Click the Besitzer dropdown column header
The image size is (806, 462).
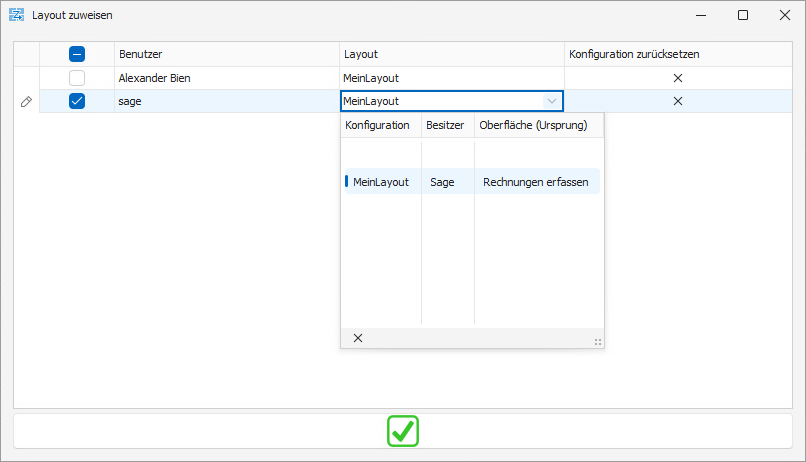pyautogui.click(x=446, y=125)
